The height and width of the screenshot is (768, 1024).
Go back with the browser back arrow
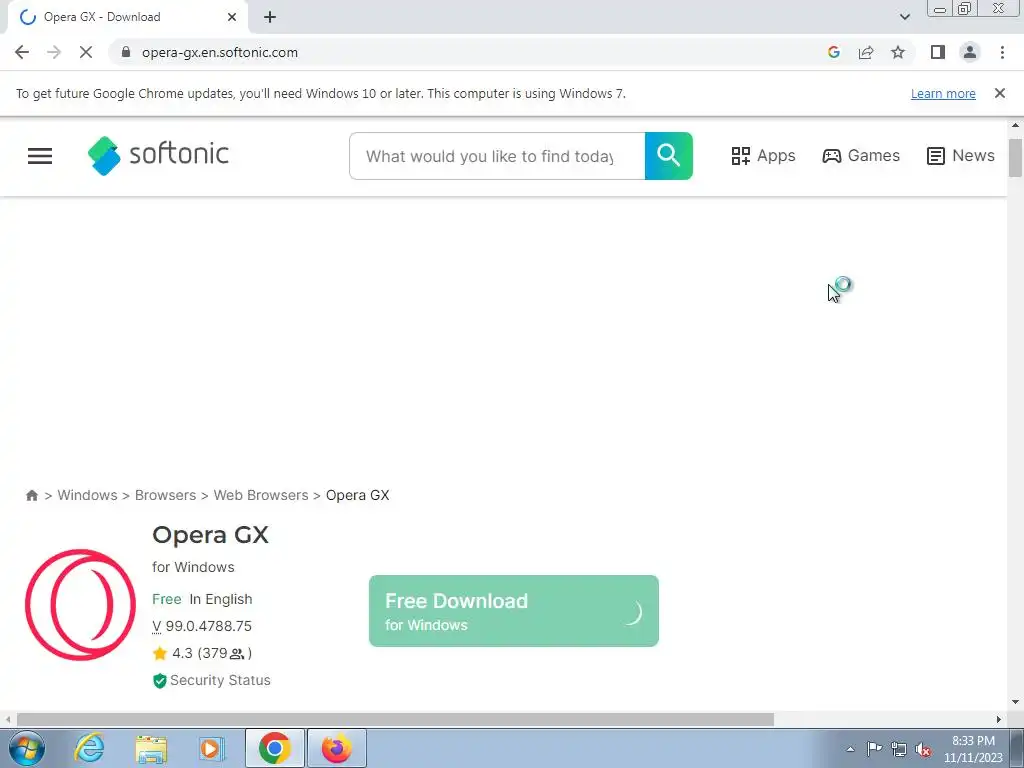(22, 52)
